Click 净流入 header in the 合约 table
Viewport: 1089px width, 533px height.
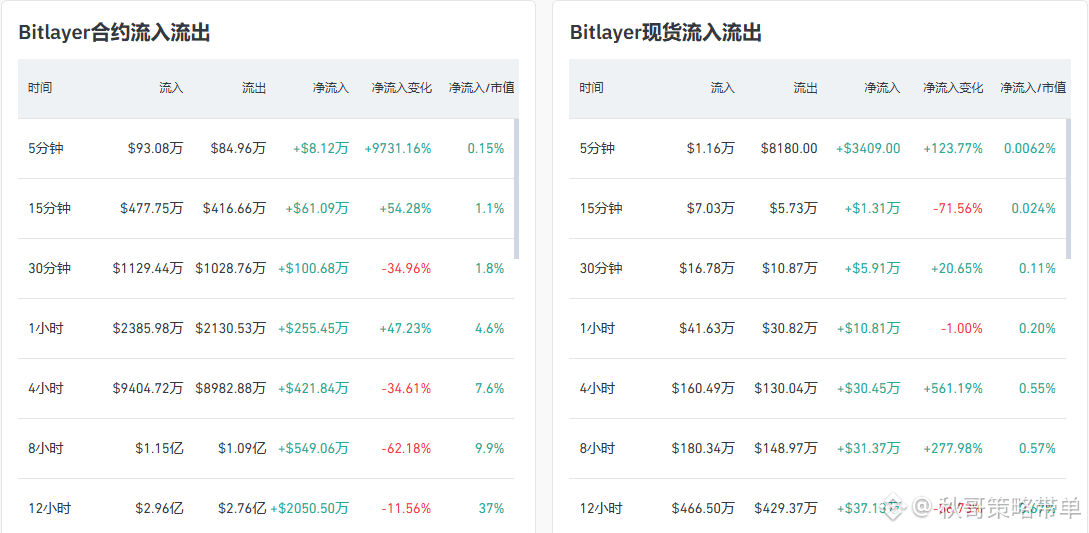[331, 88]
